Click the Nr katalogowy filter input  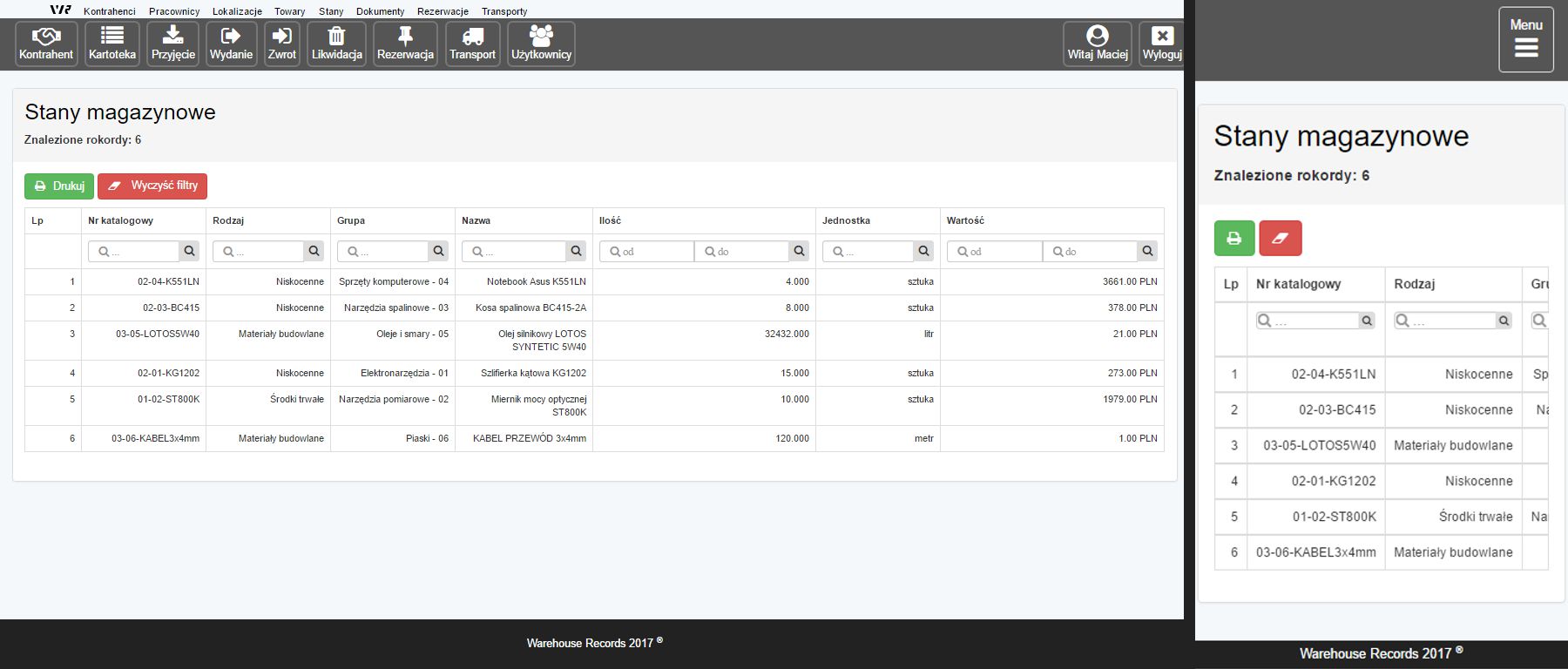point(135,252)
